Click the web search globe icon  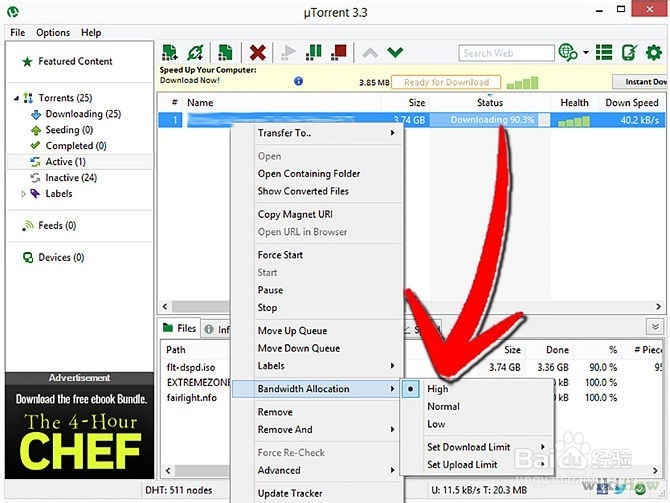[x=568, y=53]
